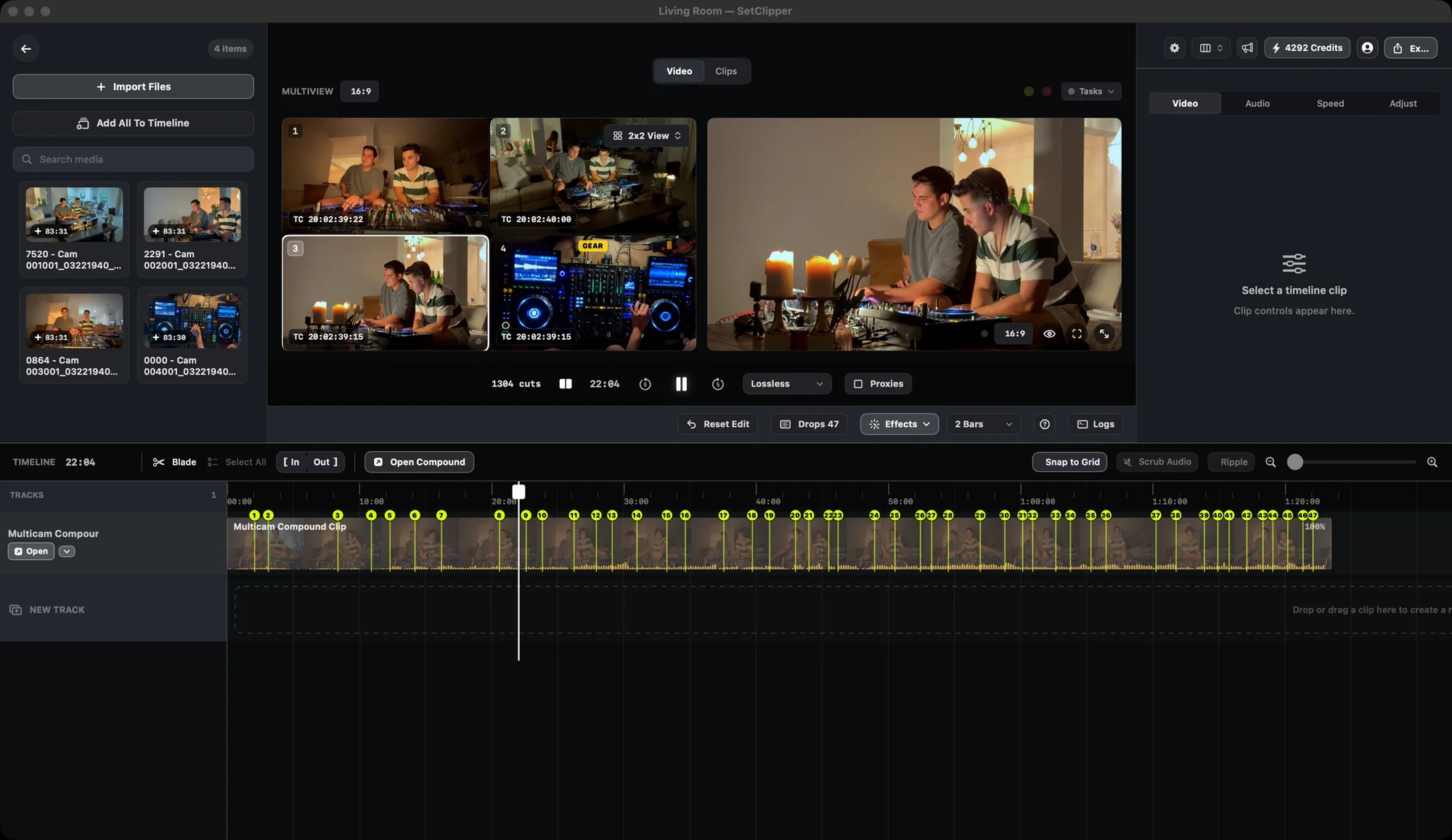1452x840 pixels.
Task: Click the 4292 Credits lightning button
Action: 1307,48
